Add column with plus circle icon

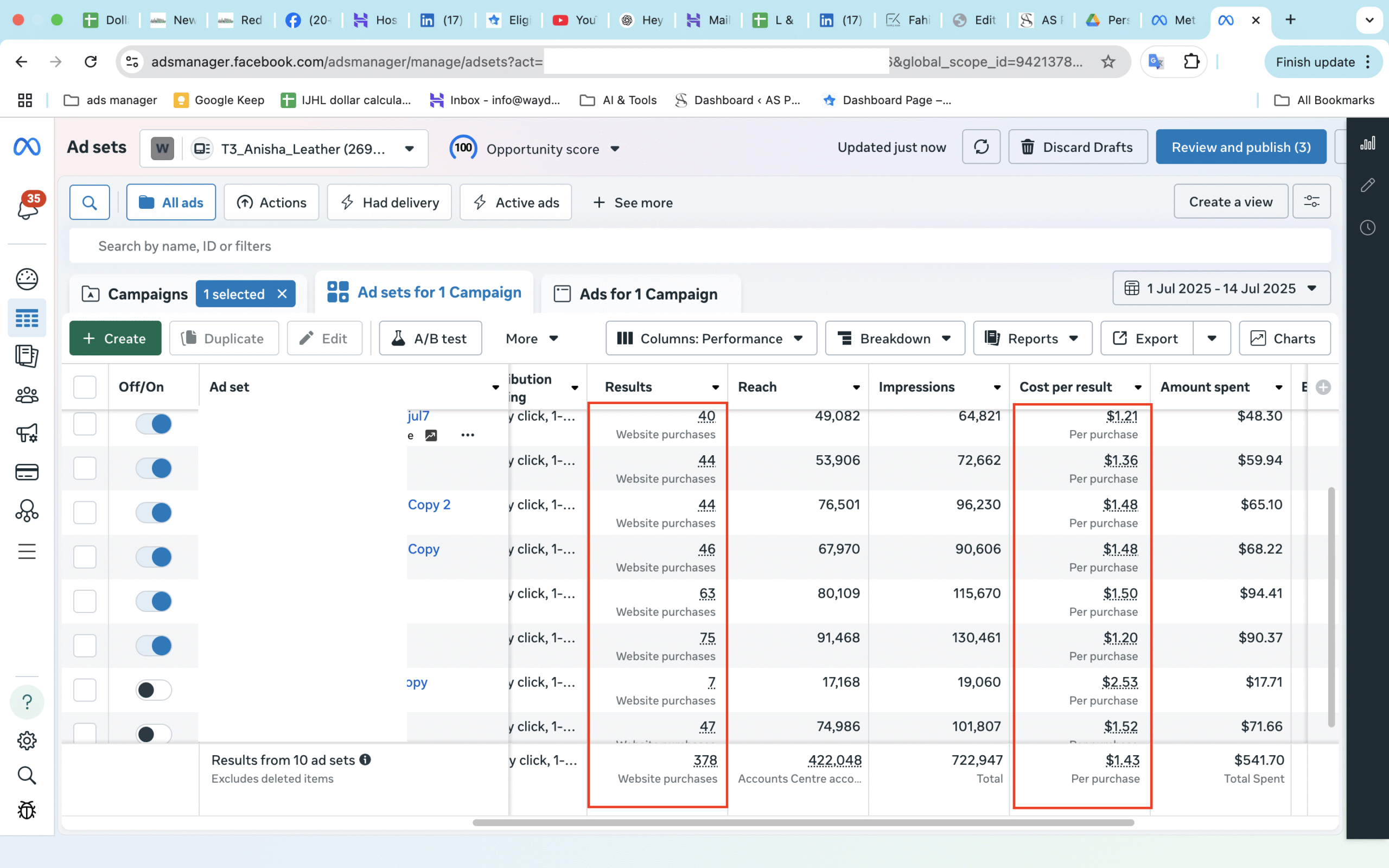click(1323, 387)
